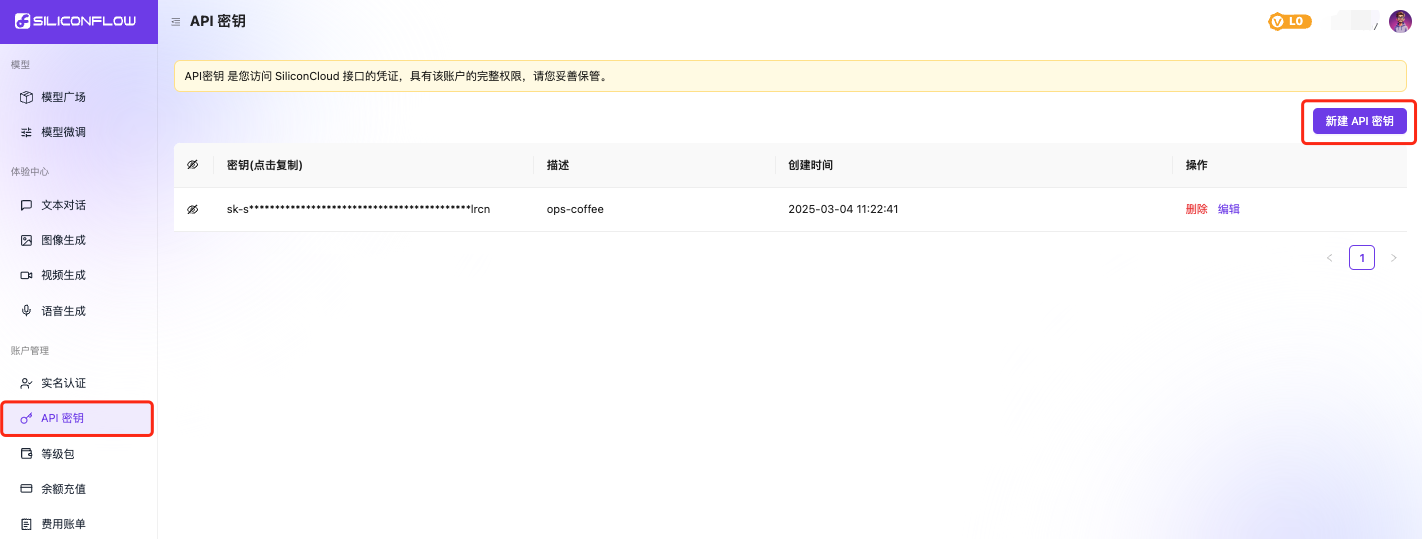The width and height of the screenshot is (1422, 539).
Task: Copy the sk-s masked API key
Action: pyautogui.click(x=358, y=209)
